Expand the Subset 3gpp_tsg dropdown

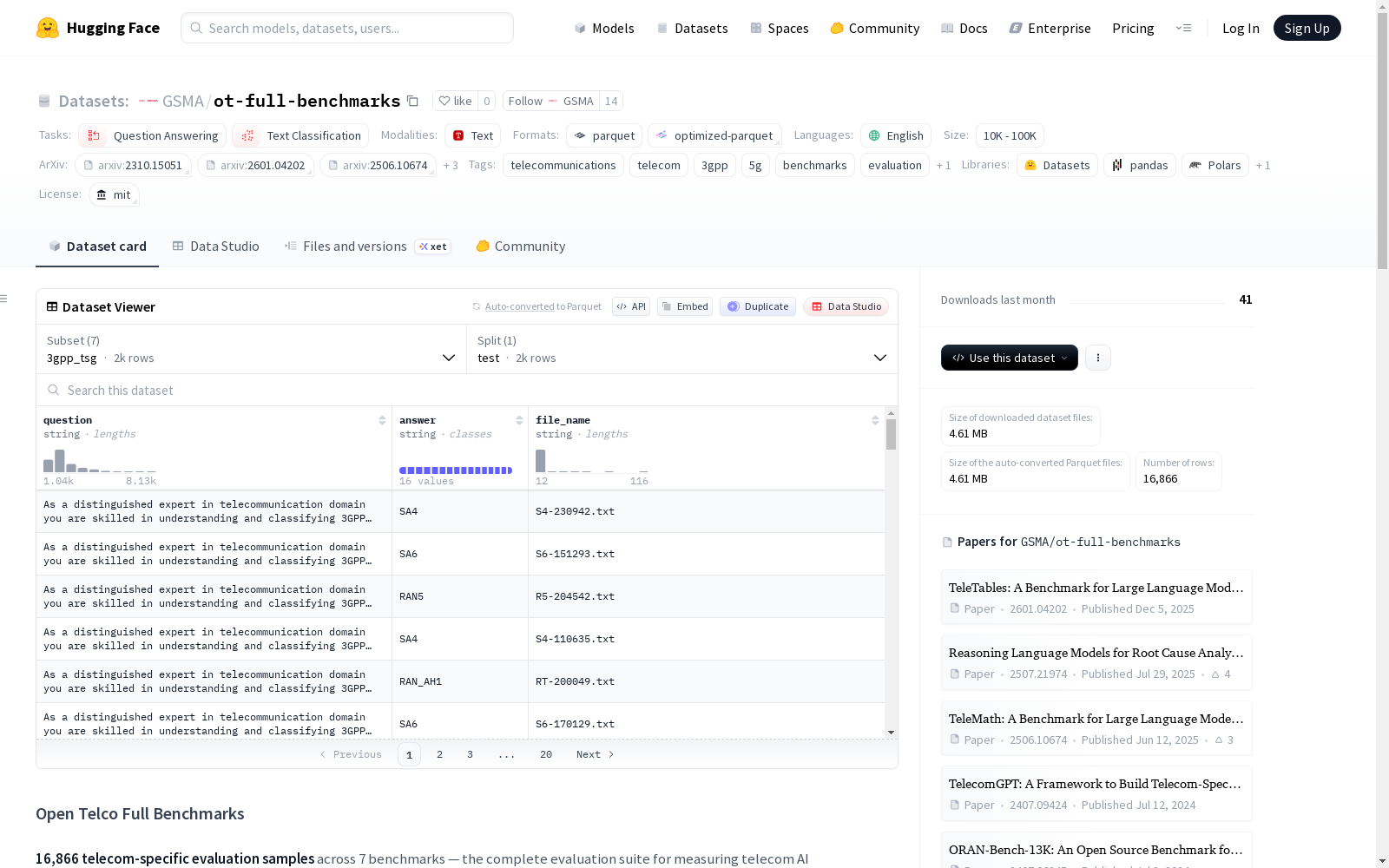tap(251, 349)
